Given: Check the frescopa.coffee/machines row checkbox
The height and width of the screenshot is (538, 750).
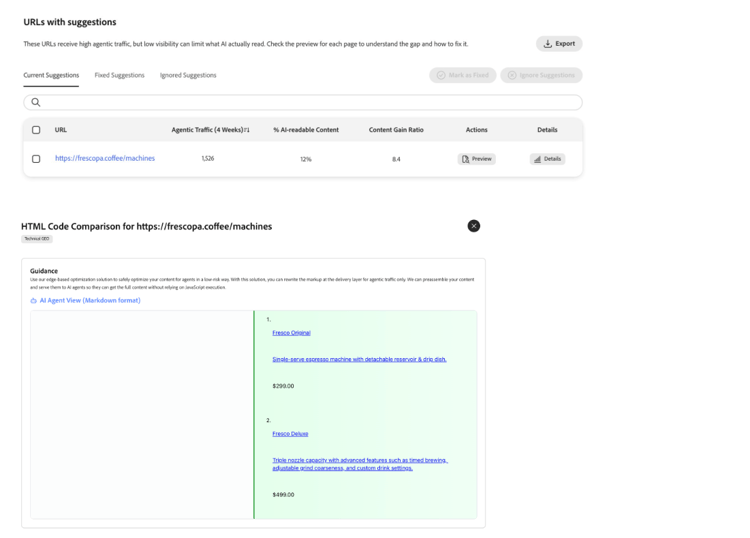Looking at the screenshot, I should [36, 159].
